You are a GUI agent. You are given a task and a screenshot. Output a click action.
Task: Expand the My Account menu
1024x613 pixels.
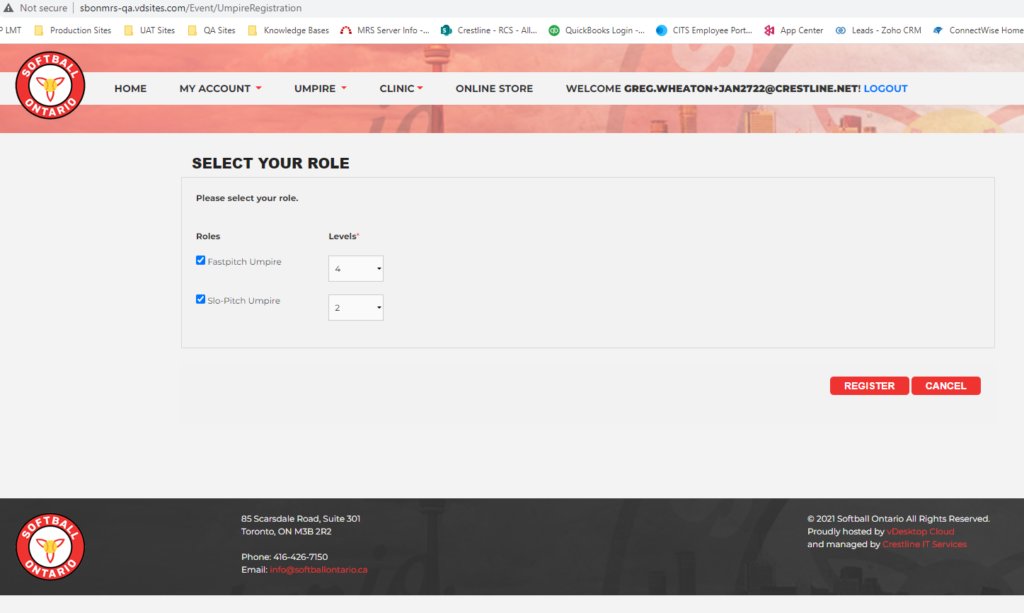pos(220,89)
